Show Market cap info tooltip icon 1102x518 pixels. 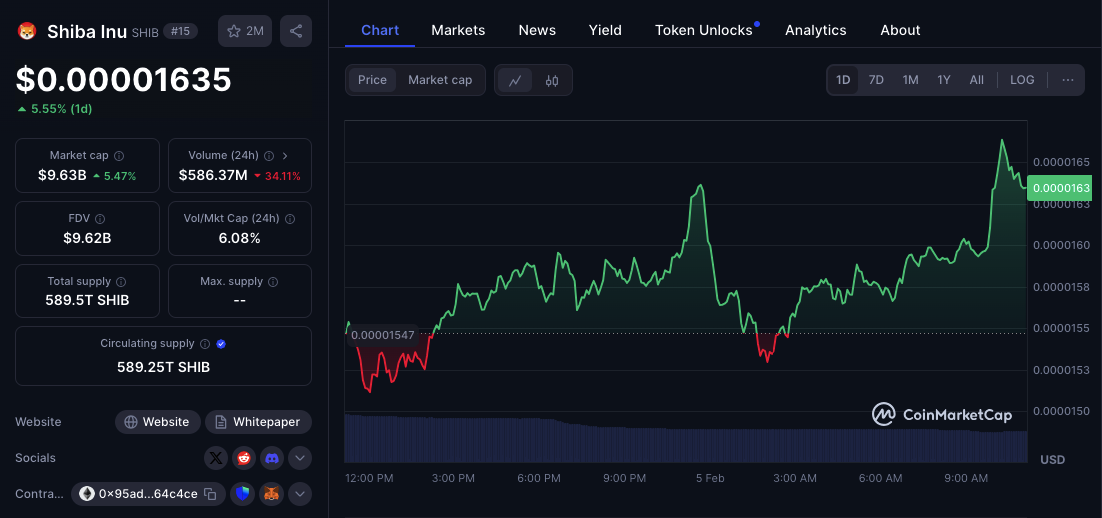click(x=119, y=155)
